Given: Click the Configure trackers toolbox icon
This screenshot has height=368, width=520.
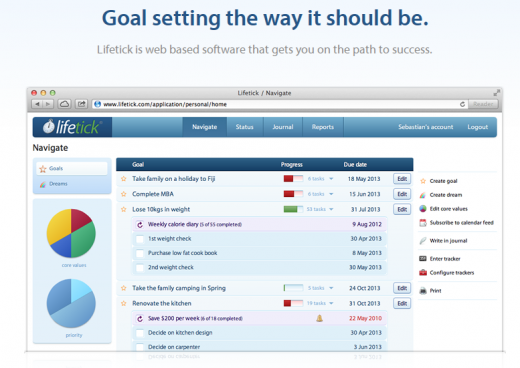Looking at the screenshot, I should [423, 273].
